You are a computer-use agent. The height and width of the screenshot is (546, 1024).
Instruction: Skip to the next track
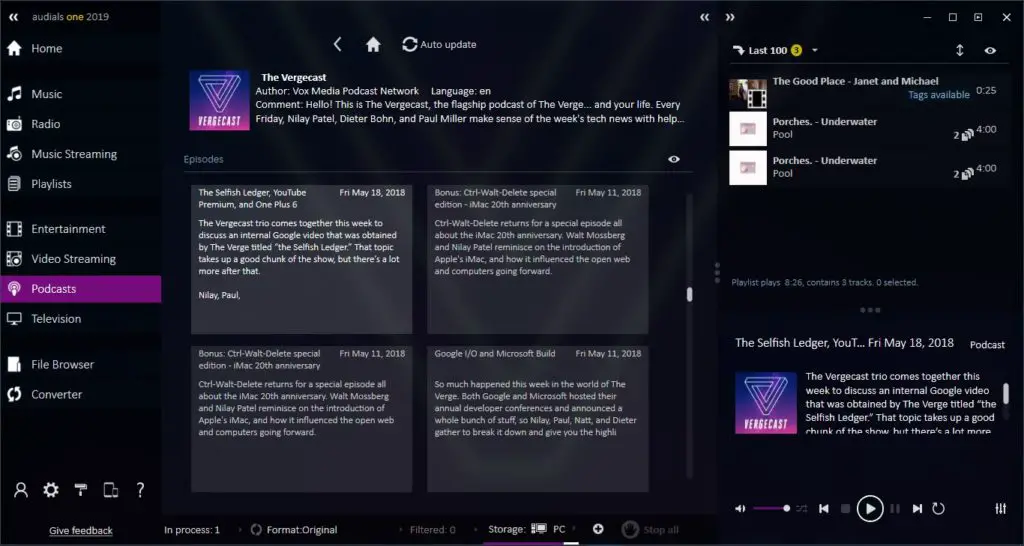(x=918, y=509)
